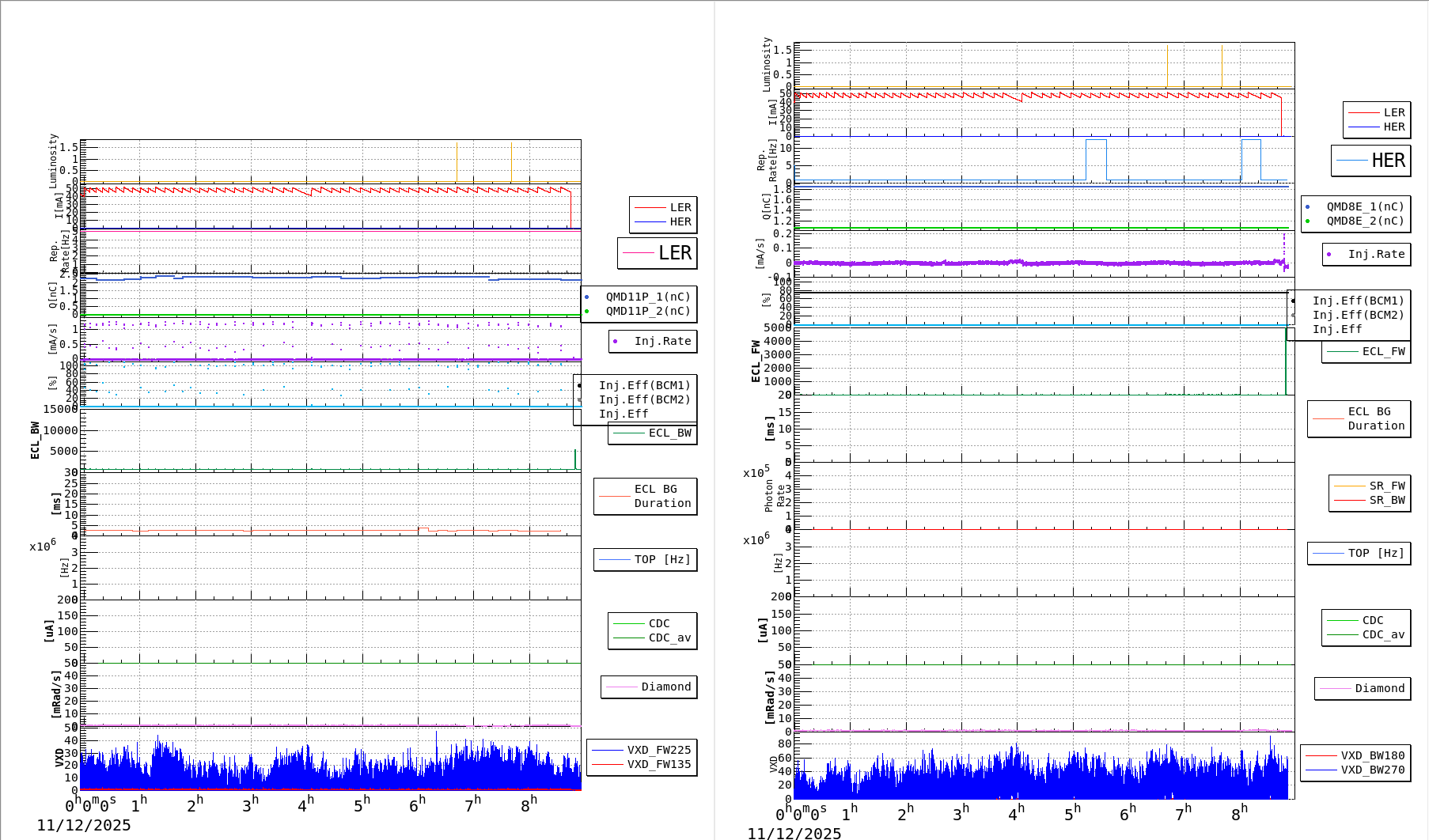
Task: Click the 11/12/2025 date label bottom left
Action: (85, 825)
